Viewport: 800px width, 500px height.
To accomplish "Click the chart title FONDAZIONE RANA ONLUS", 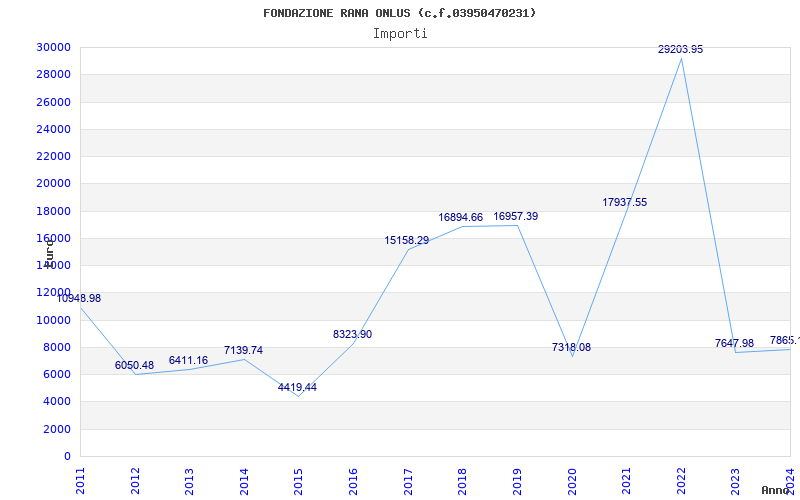I will (400, 13).
